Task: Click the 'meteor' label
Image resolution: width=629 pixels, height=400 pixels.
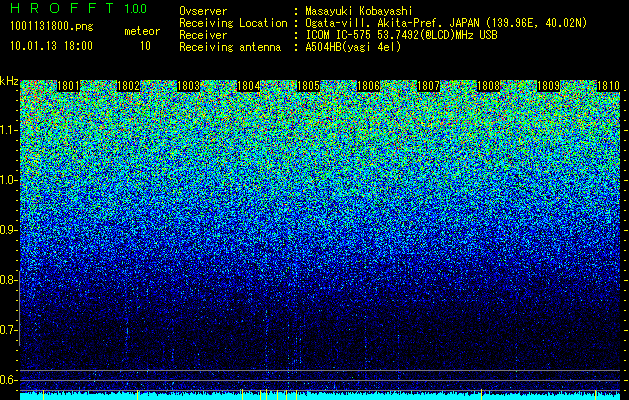Action: click(x=142, y=31)
